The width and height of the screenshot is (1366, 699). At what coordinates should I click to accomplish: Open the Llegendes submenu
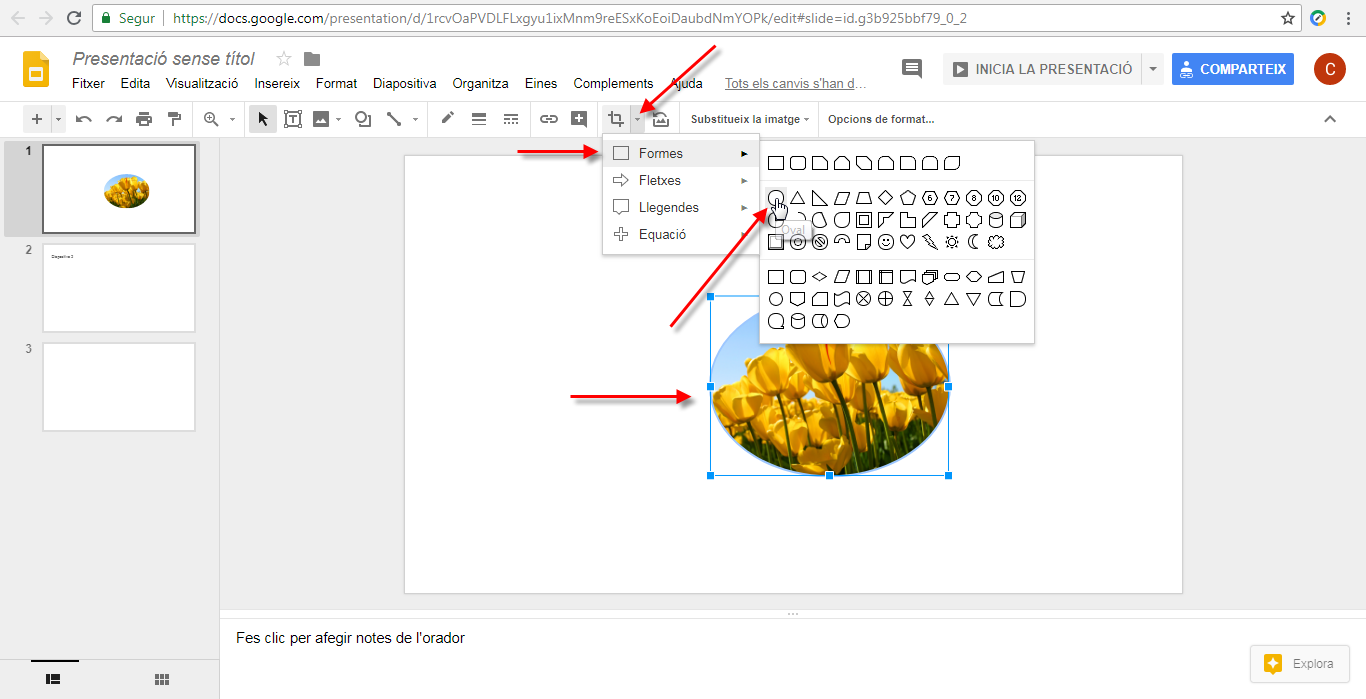pos(680,207)
